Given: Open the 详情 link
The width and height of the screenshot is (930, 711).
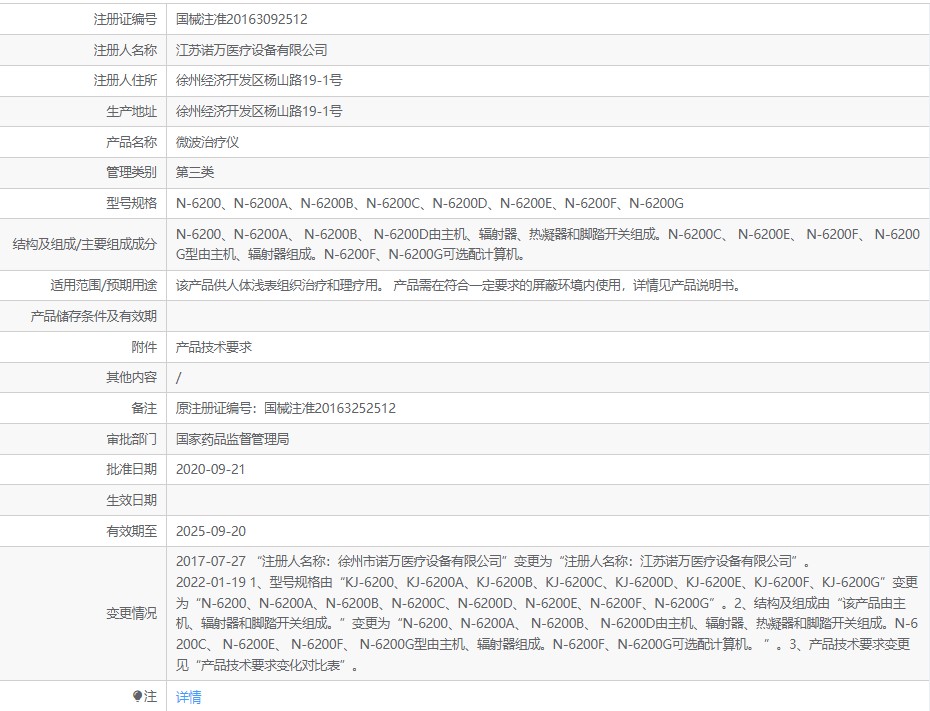Looking at the screenshot, I should pos(189,697).
